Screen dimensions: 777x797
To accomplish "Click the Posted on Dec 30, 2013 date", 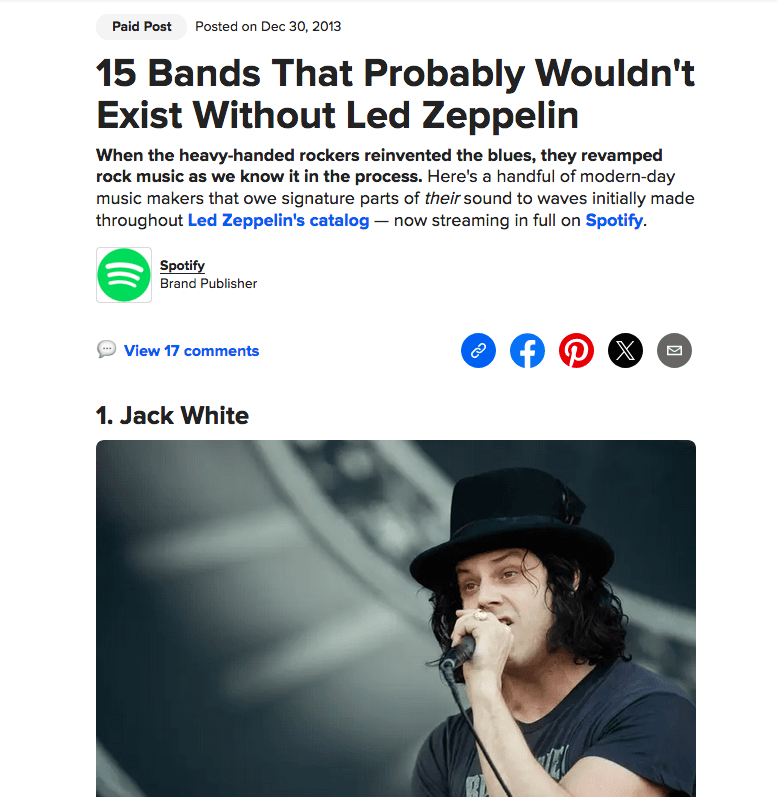I will pyautogui.click(x=268, y=26).
